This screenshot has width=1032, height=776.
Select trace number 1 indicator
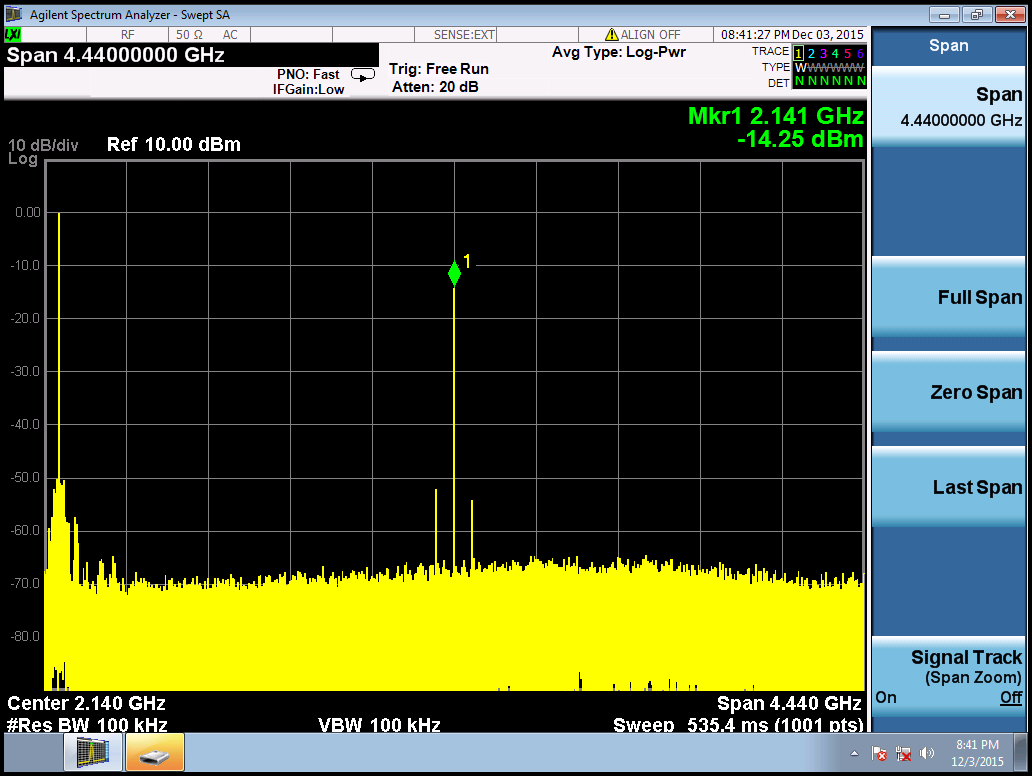798,53
